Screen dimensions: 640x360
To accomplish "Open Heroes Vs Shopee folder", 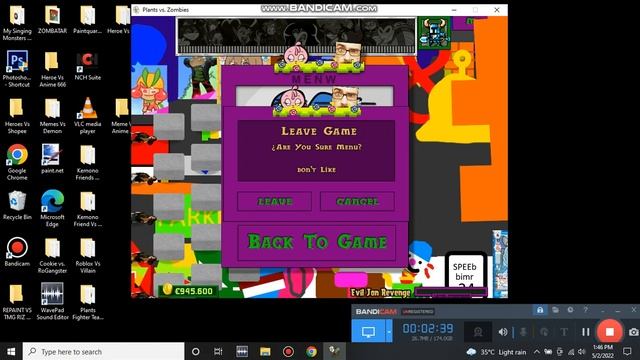I will click(x=17, y=116).
